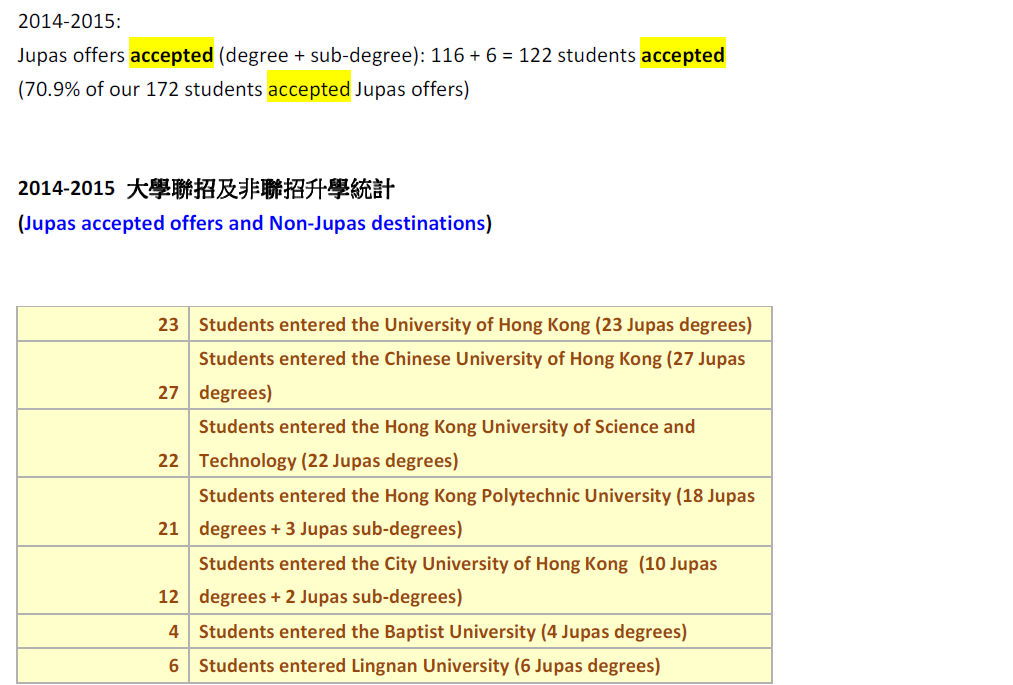Click the "116 + 6 = 122" calculation text
This screenshot has width=1013, height=685.
[491, 55]
